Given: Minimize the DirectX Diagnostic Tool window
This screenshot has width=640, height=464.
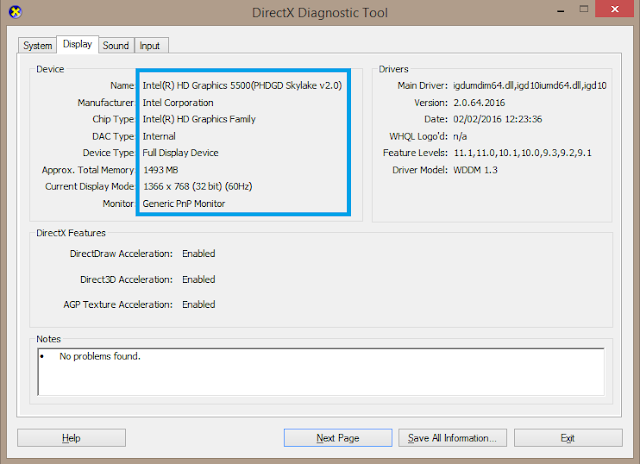Looking at the screenshot, I should click(561, 10).
